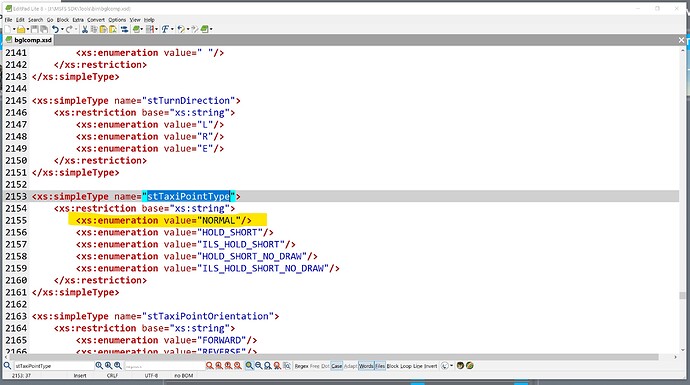Expand the Open file dropdown arrow
The width and height of the screenshot is (690, 385).
(28, 29)
